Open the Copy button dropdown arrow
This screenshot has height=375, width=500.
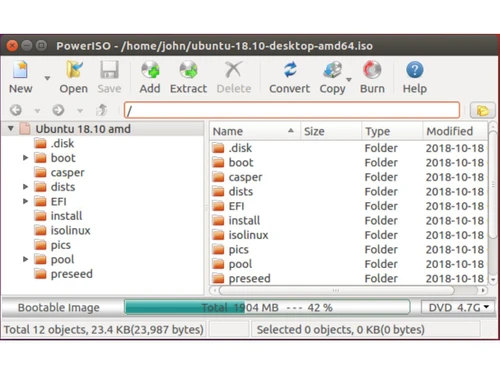click(349, 80)
